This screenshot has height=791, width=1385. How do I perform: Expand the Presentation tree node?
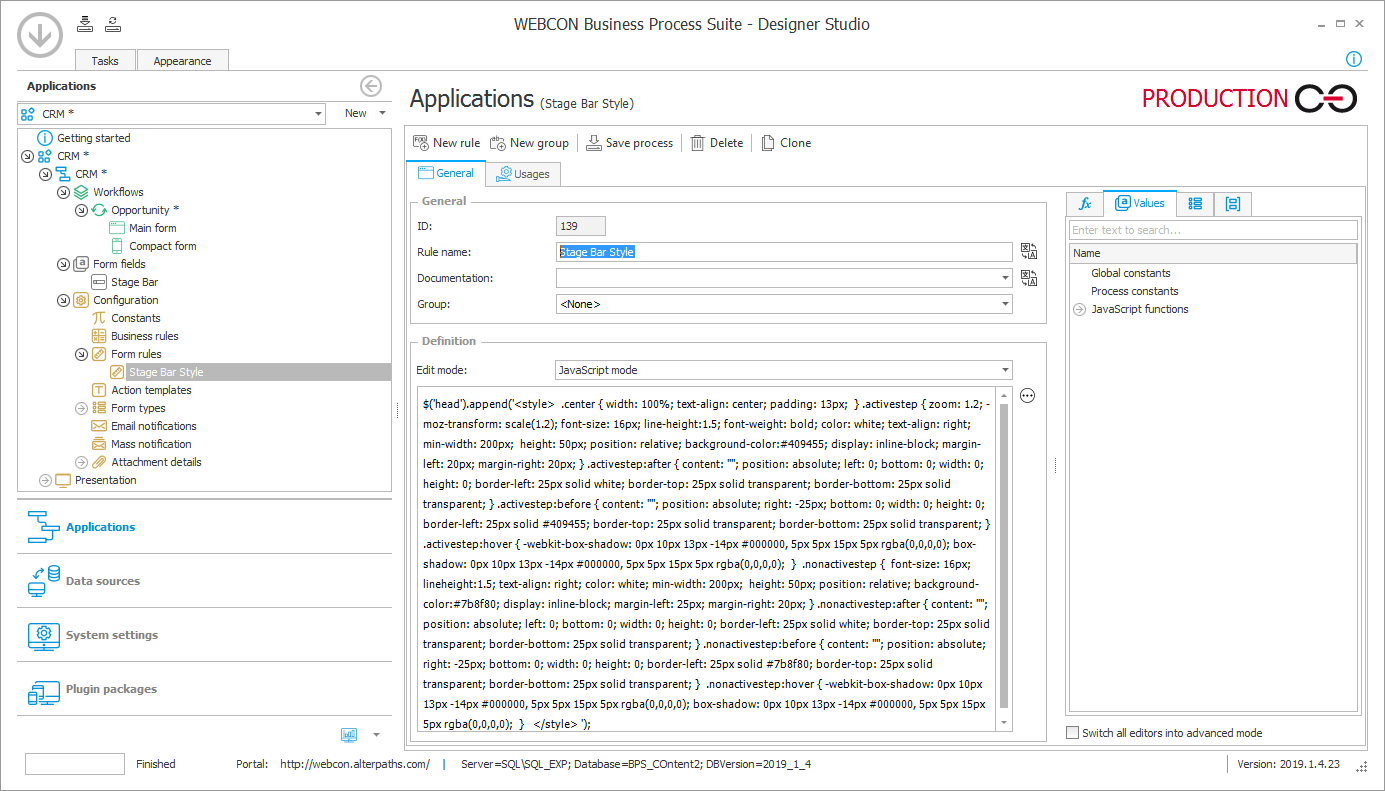point(45,480)
